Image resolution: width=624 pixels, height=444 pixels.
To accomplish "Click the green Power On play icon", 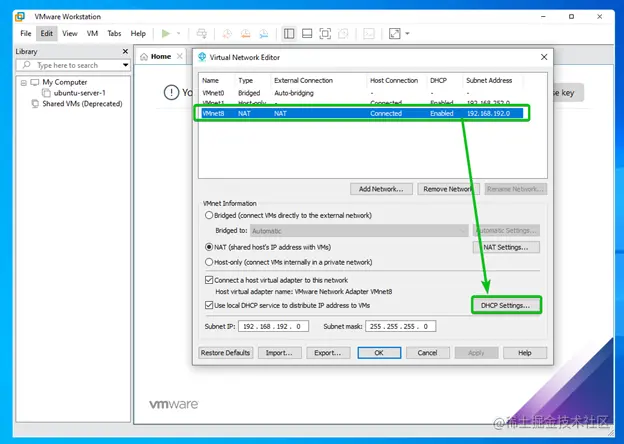I will point(166,34).
